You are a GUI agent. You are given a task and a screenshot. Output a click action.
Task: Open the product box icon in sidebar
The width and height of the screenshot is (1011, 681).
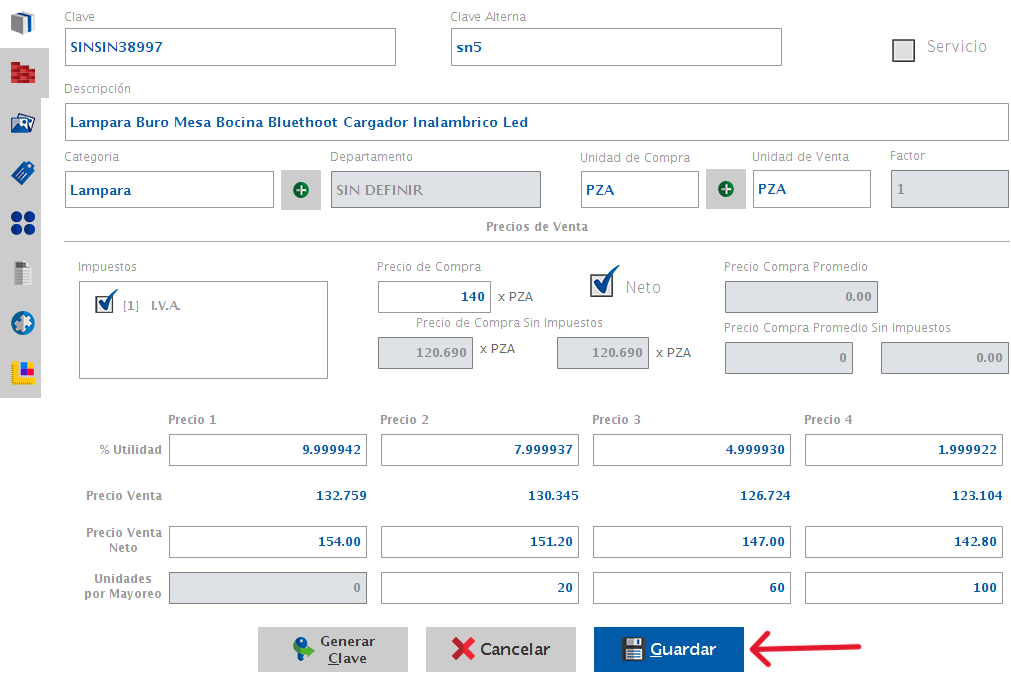(23, 23)
